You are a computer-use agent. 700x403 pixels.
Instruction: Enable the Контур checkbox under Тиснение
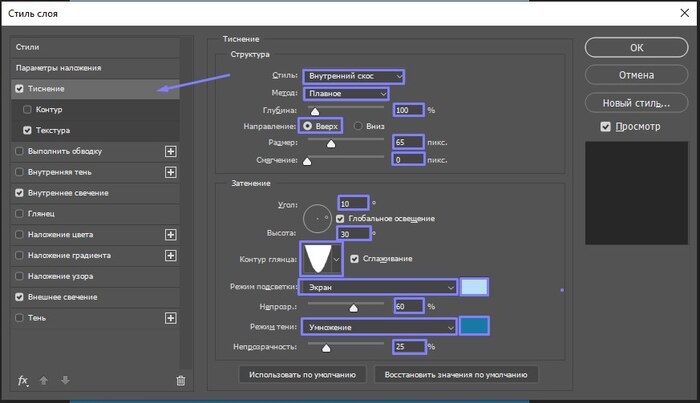[x=27, y=109]
